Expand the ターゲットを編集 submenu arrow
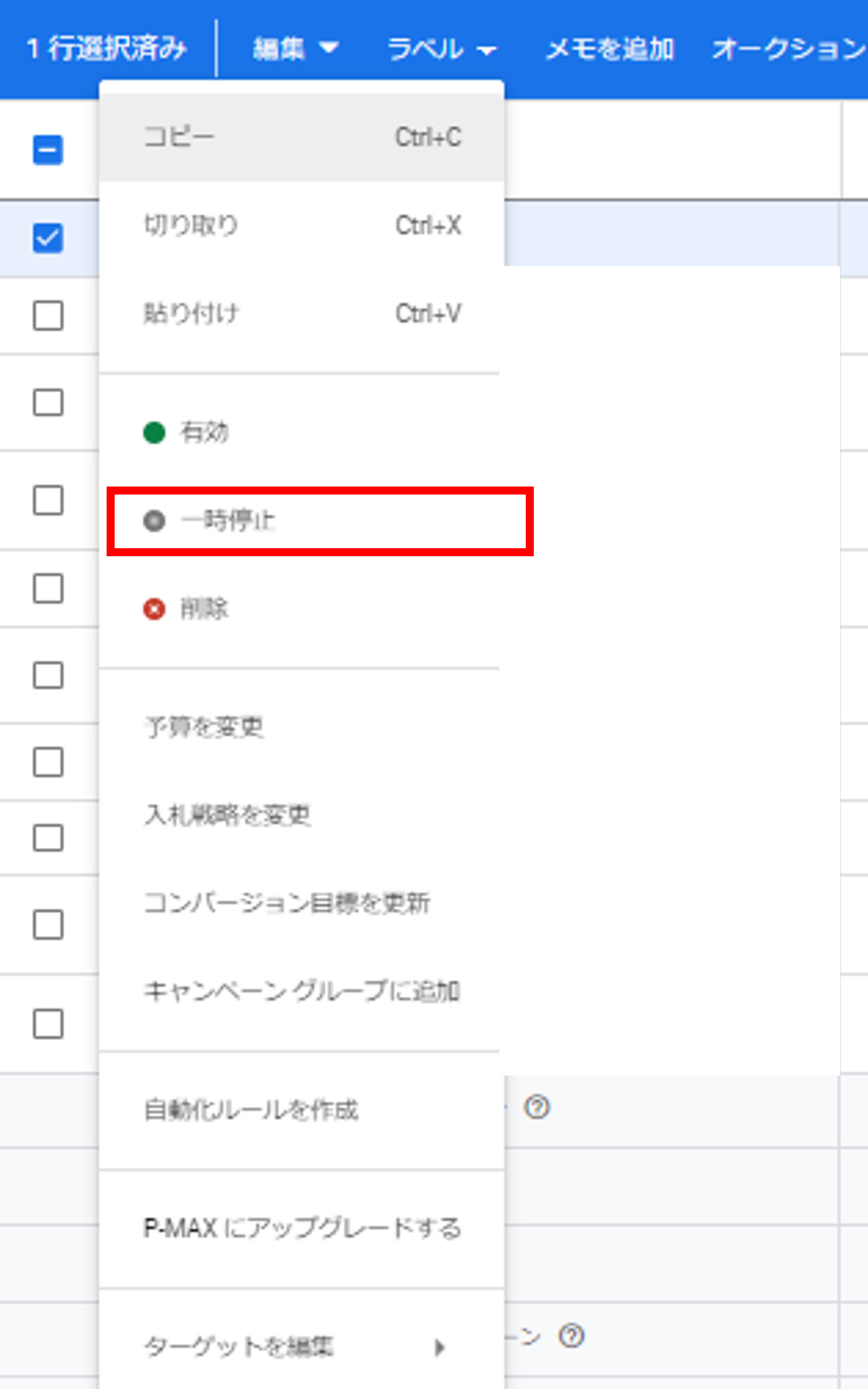This screenshot has height=1389, width=868. point(439,1347)
